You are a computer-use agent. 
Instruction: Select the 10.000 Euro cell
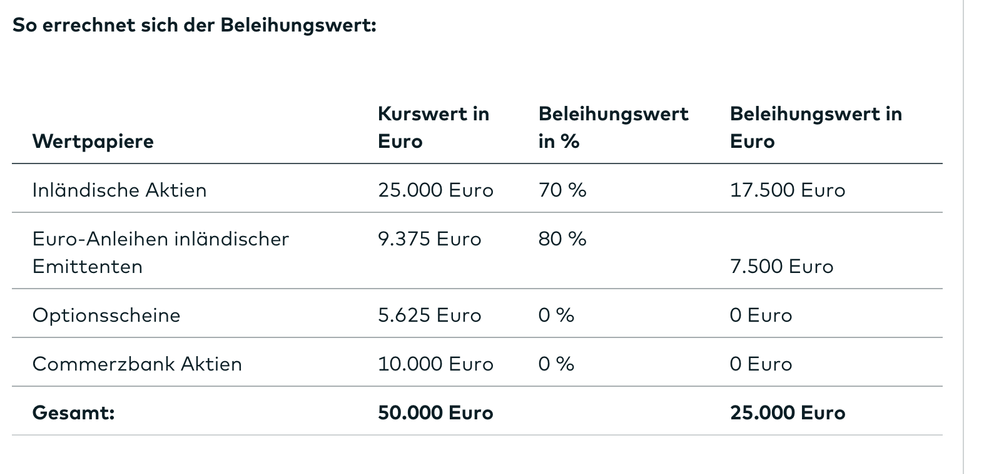[x=435, y=364]
